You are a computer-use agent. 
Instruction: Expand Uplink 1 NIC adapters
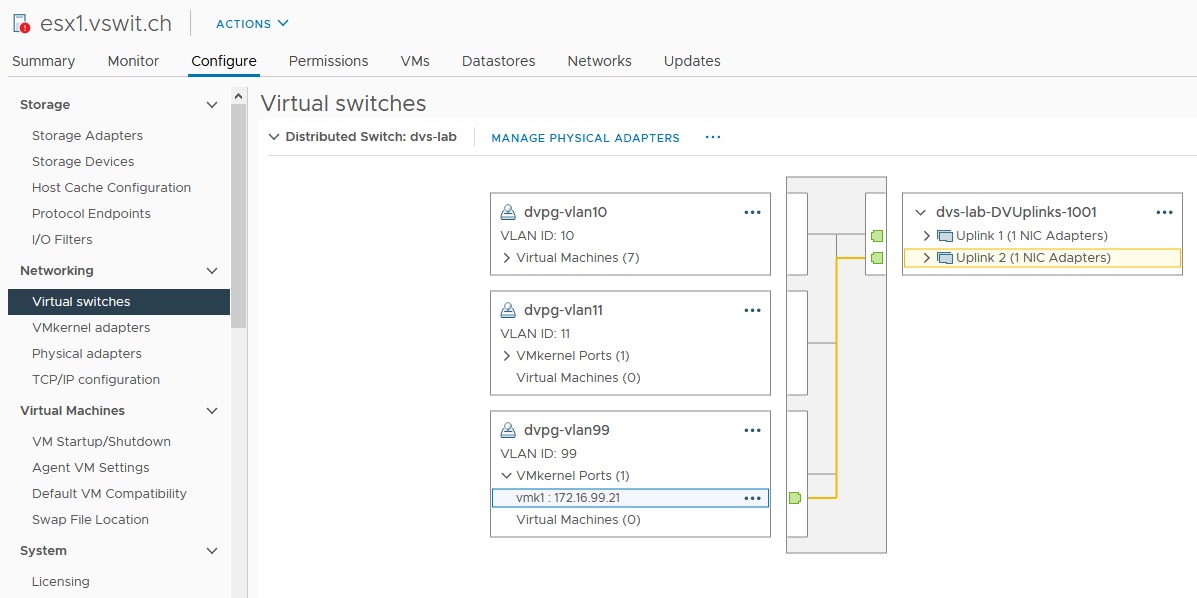point(926,236)
